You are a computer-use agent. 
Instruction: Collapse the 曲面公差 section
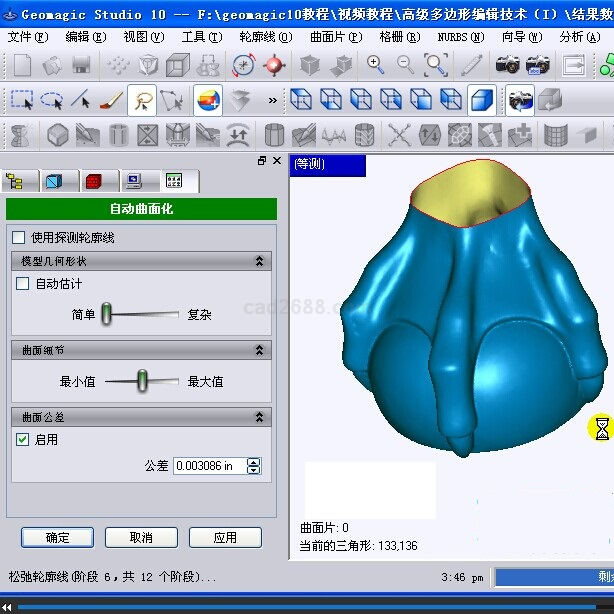tap(260, 417)
